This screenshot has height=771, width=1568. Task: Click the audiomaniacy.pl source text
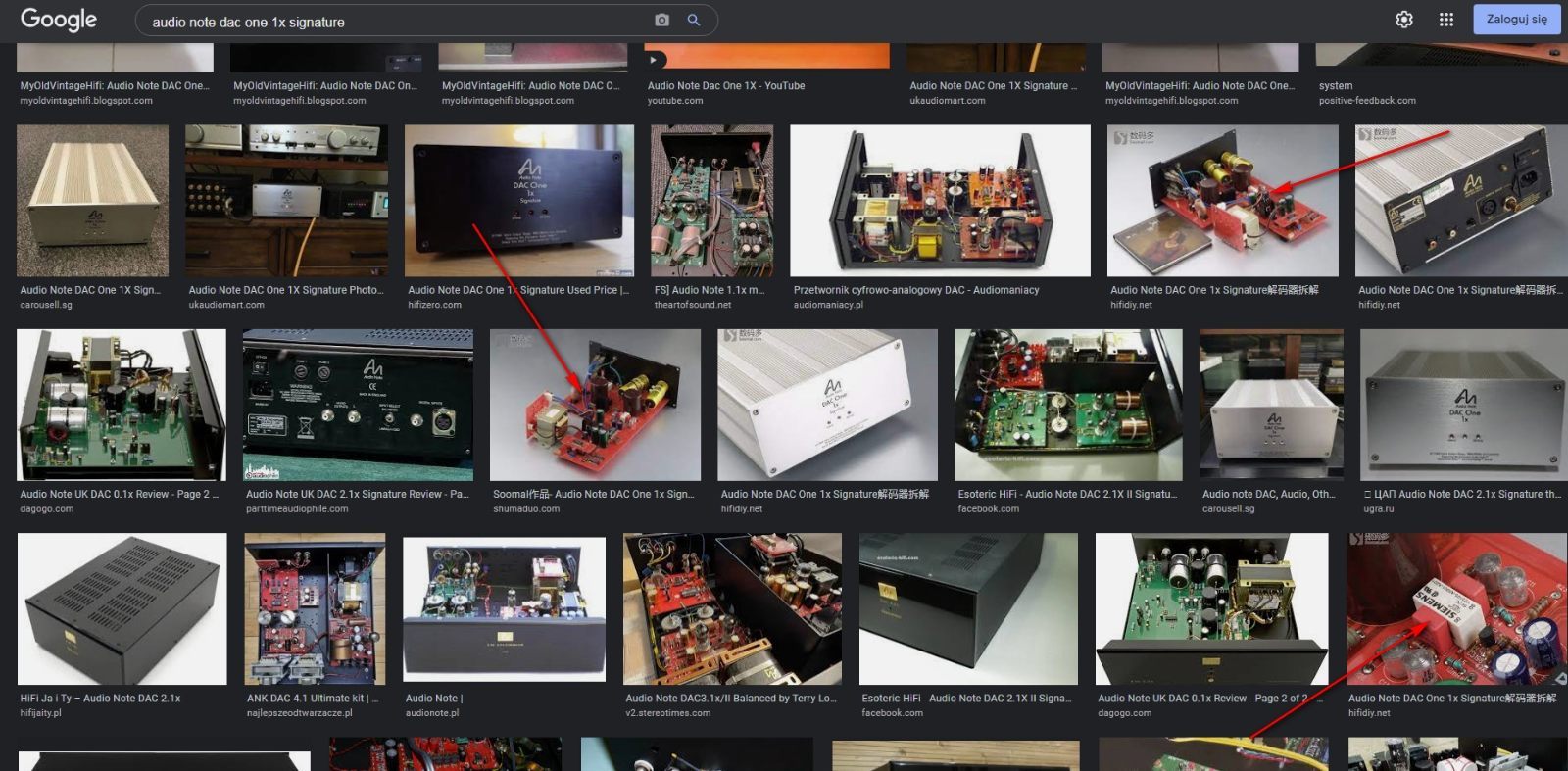(828, 305)
